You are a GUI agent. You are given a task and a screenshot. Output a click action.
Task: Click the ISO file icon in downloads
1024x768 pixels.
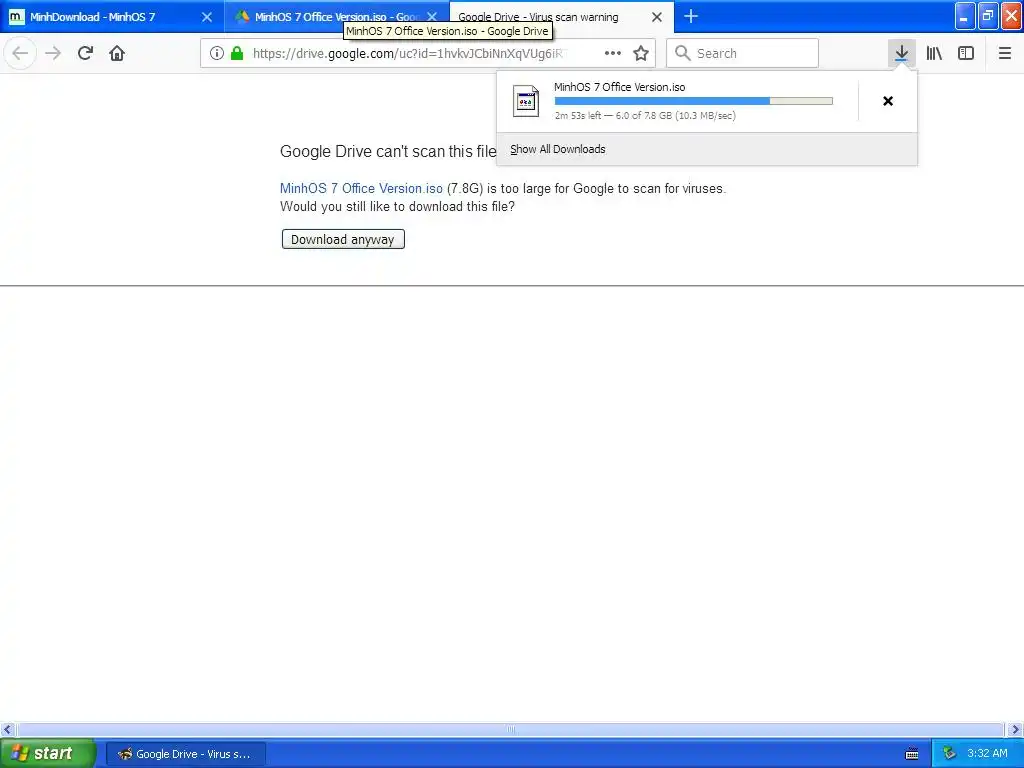tap(526, 101)
